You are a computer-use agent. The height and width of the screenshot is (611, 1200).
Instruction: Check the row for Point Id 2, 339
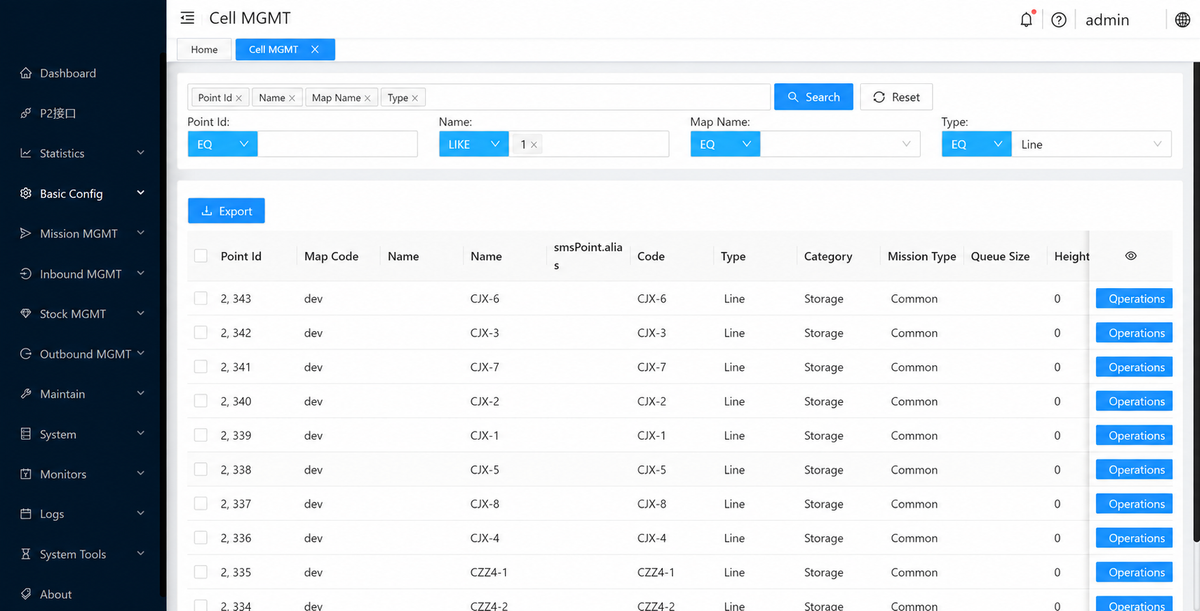pos(201,435)
